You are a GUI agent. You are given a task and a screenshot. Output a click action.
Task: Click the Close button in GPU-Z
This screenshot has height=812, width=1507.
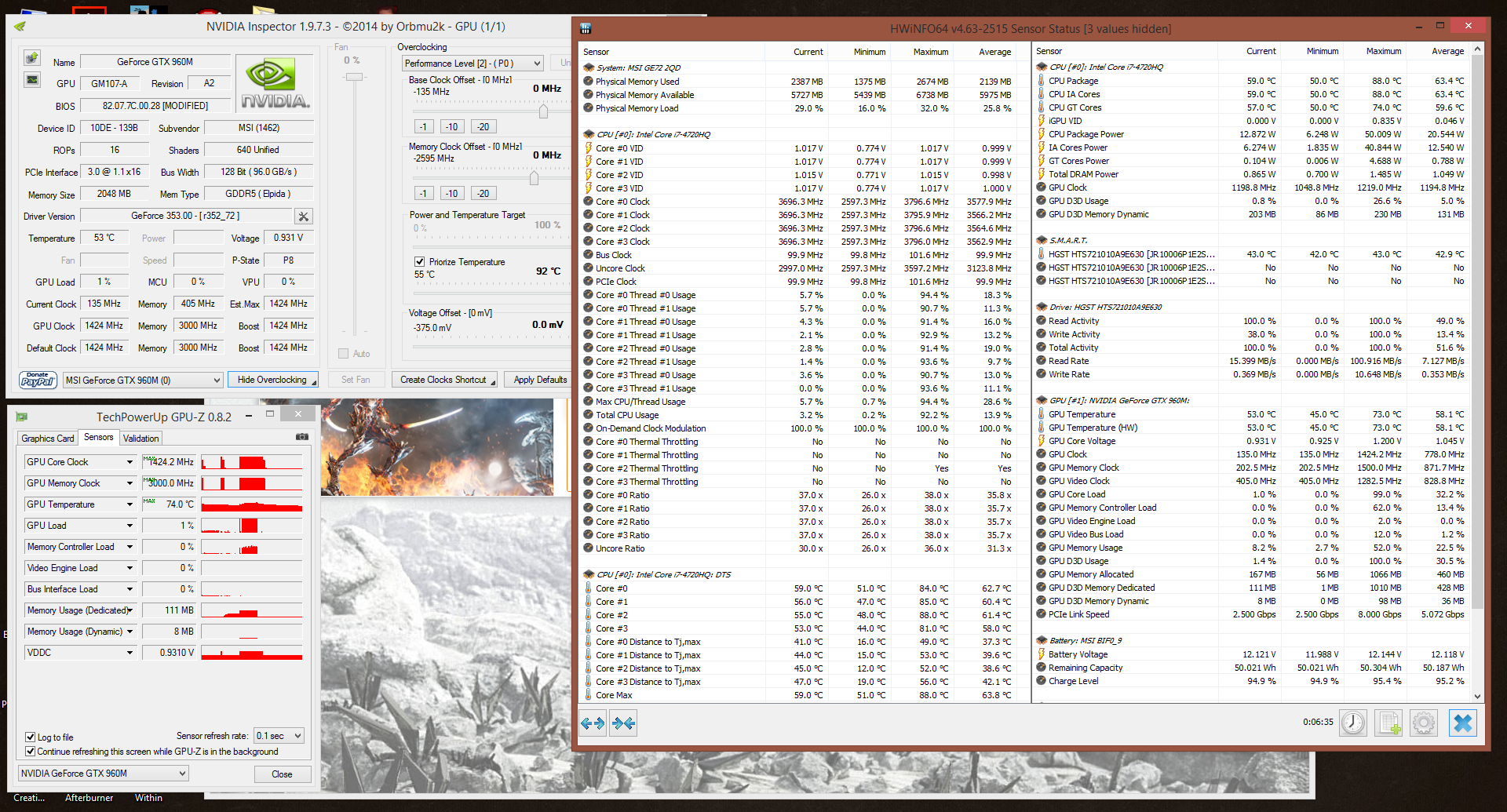(x=282, y=774)
